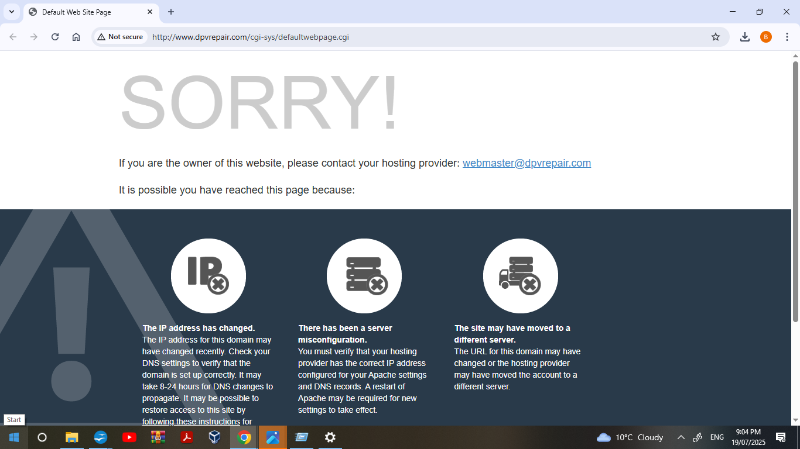Click the URL address bar
The width and height of the screenshot is (800, 449).
click(400, 37)
